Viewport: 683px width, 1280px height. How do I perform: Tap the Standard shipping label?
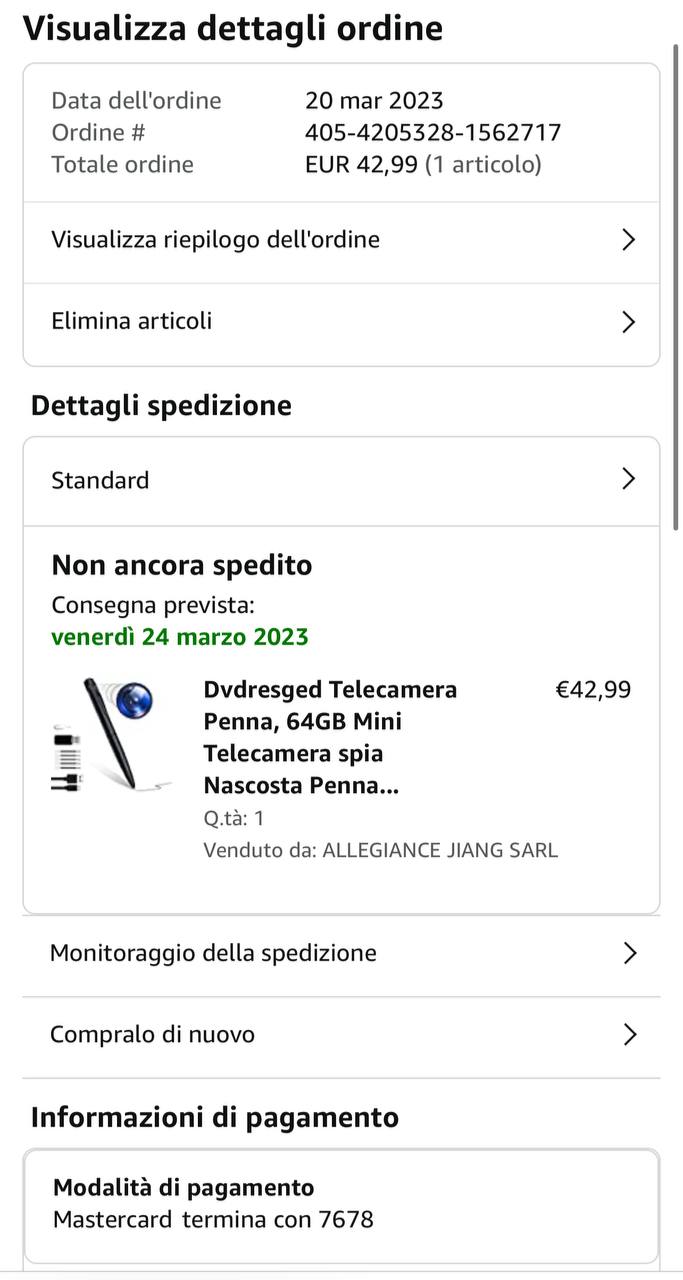pyautogui.click(x=100, y=480)
